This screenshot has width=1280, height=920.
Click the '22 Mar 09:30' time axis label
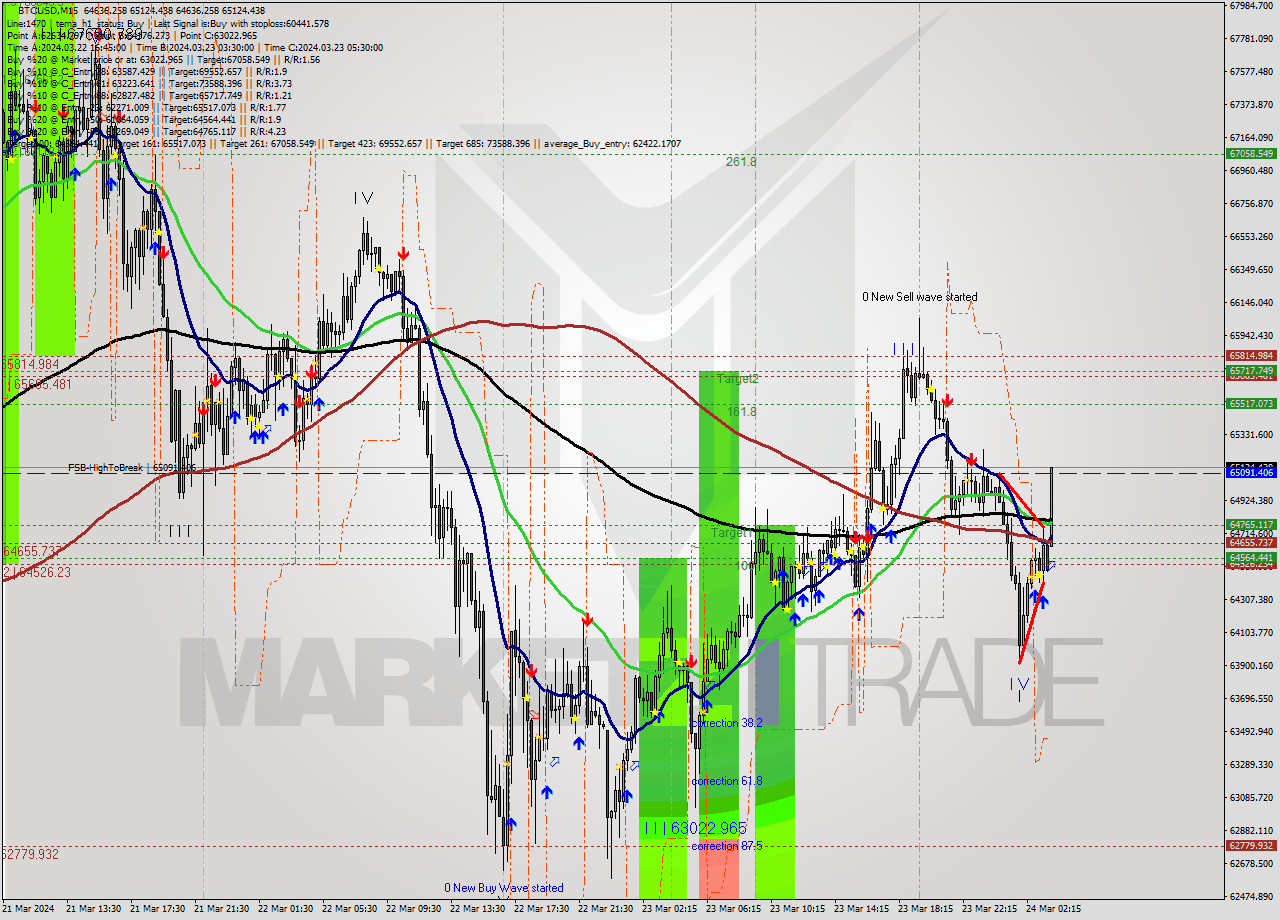416,909
